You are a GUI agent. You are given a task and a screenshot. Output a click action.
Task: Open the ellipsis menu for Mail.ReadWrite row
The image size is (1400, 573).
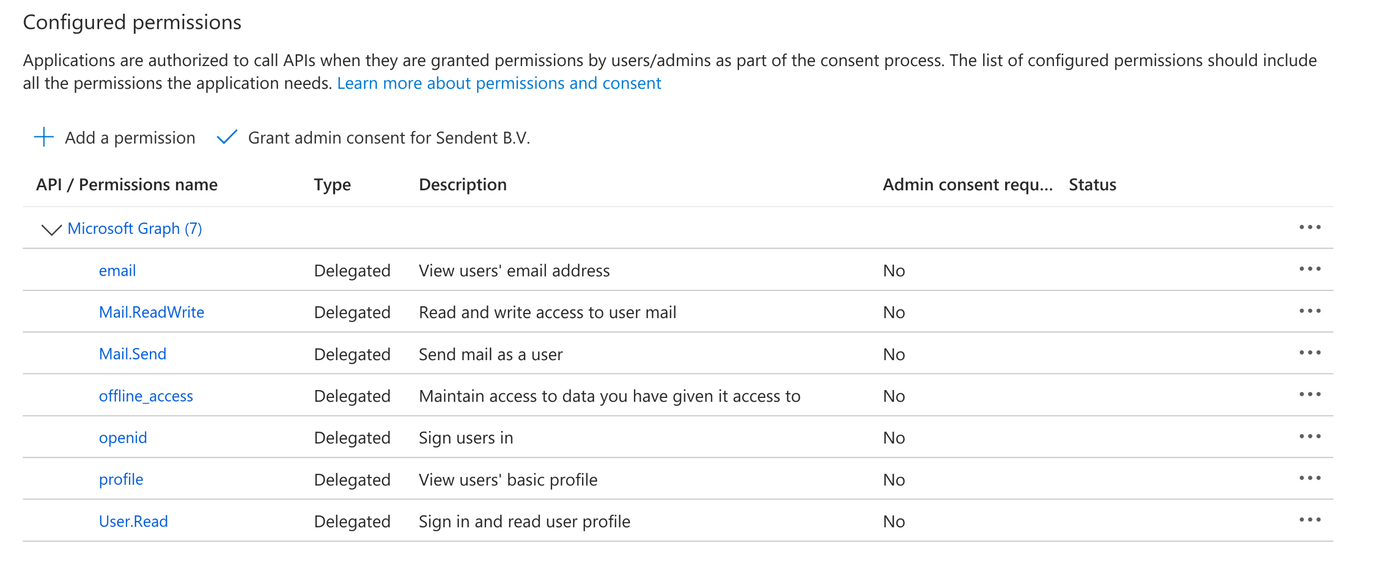(x=1310, y=312)
